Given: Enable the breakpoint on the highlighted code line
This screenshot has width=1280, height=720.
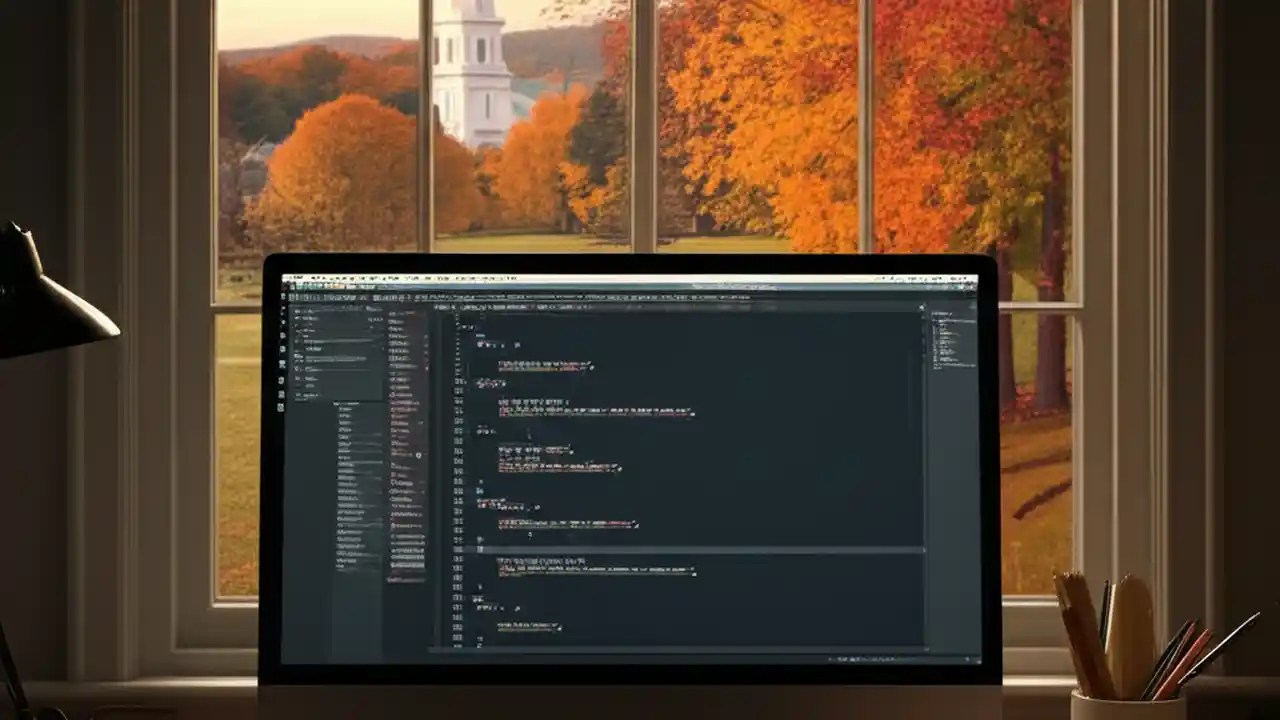Looking at the screenshot, I should click(x=450, y=550).
